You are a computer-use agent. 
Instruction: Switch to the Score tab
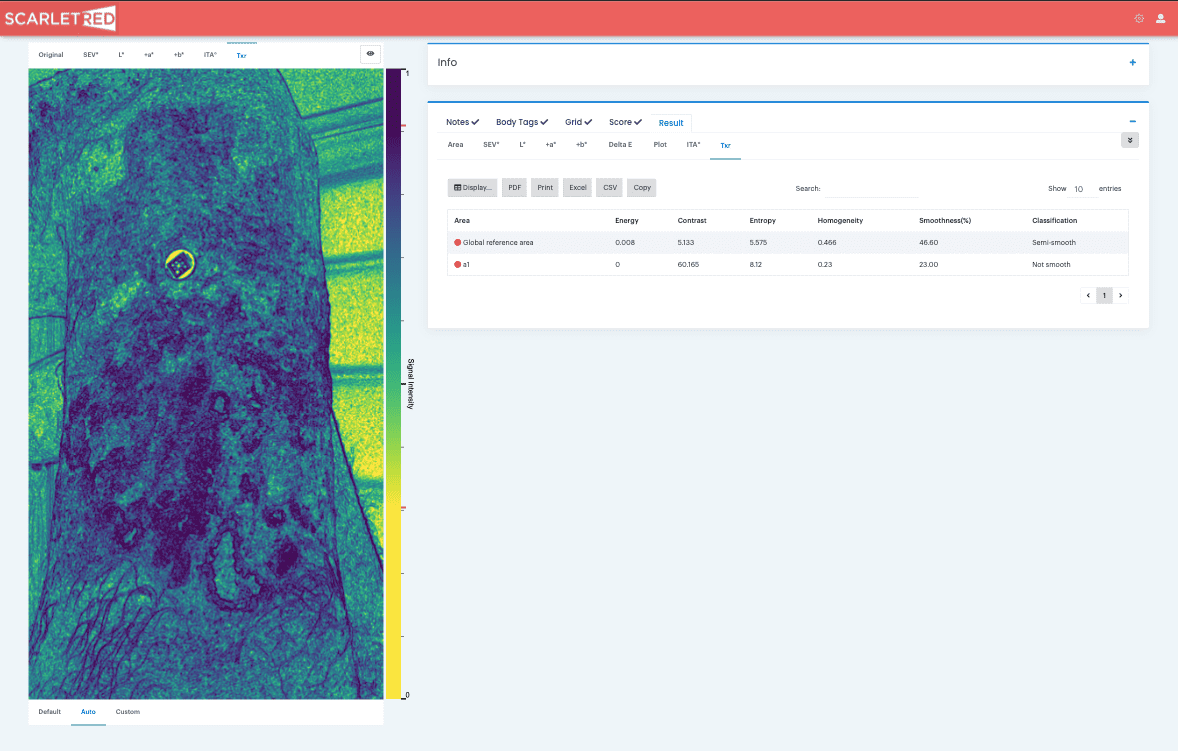(625, 122)
